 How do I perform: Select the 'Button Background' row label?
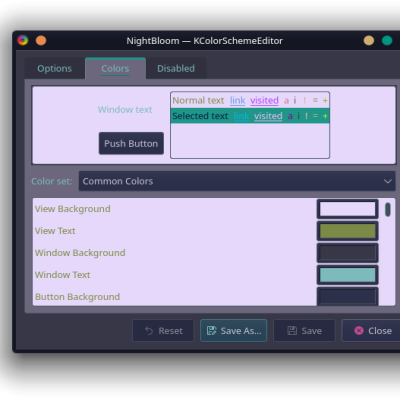coord(78,297)
